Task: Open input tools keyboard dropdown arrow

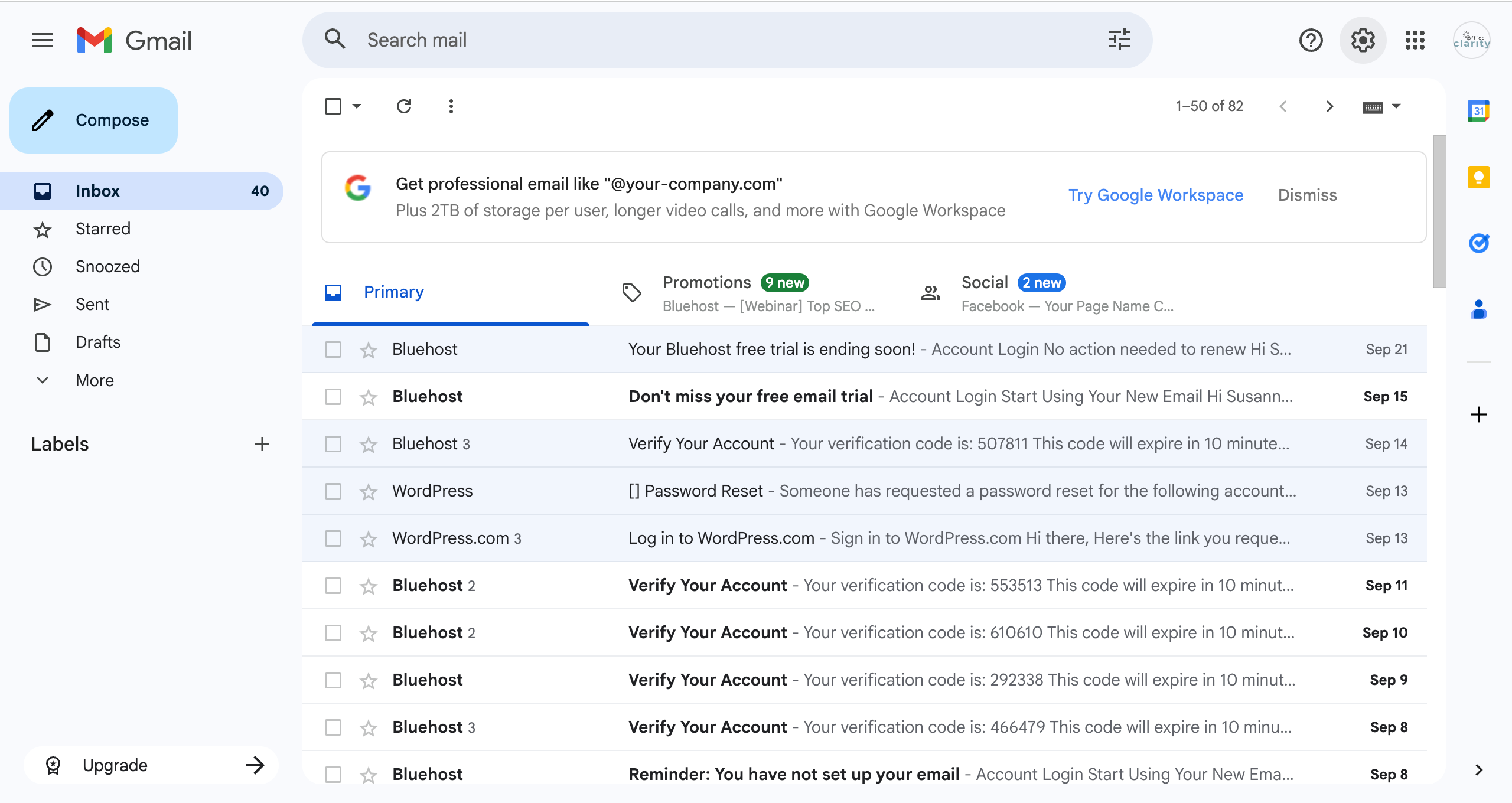Action: pyautogui.click(x=1396, y=106)
